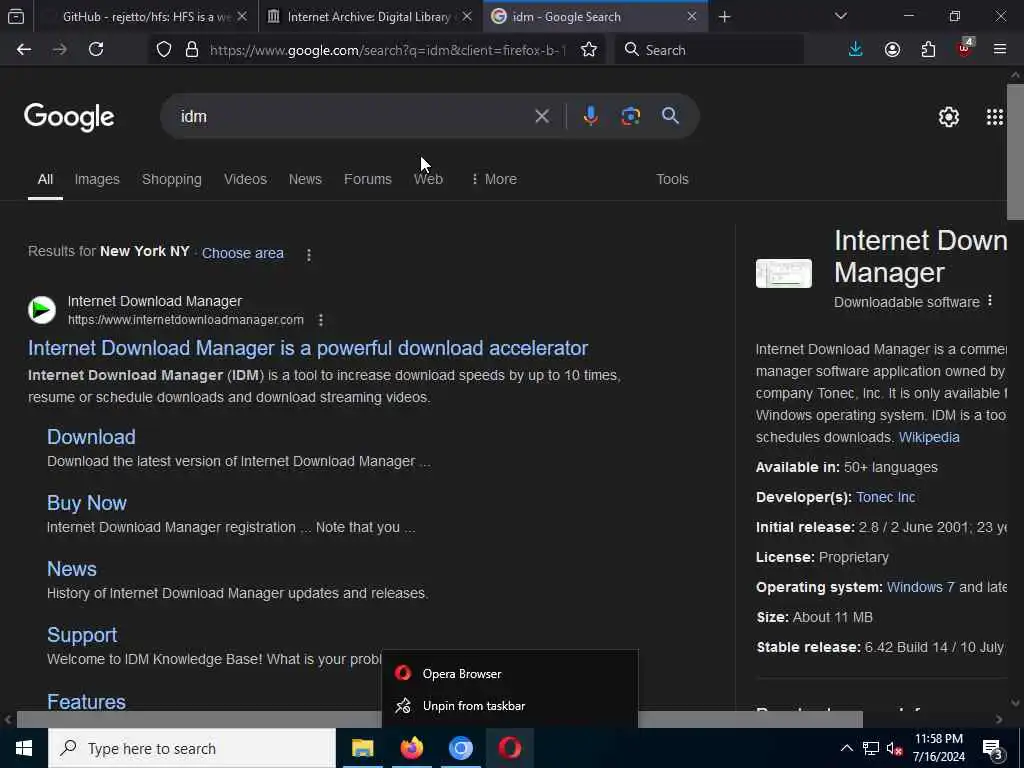Open location options three-dot menu
Screen dimensions: 1024x768
pyautogui.click(x=309, y=255)
